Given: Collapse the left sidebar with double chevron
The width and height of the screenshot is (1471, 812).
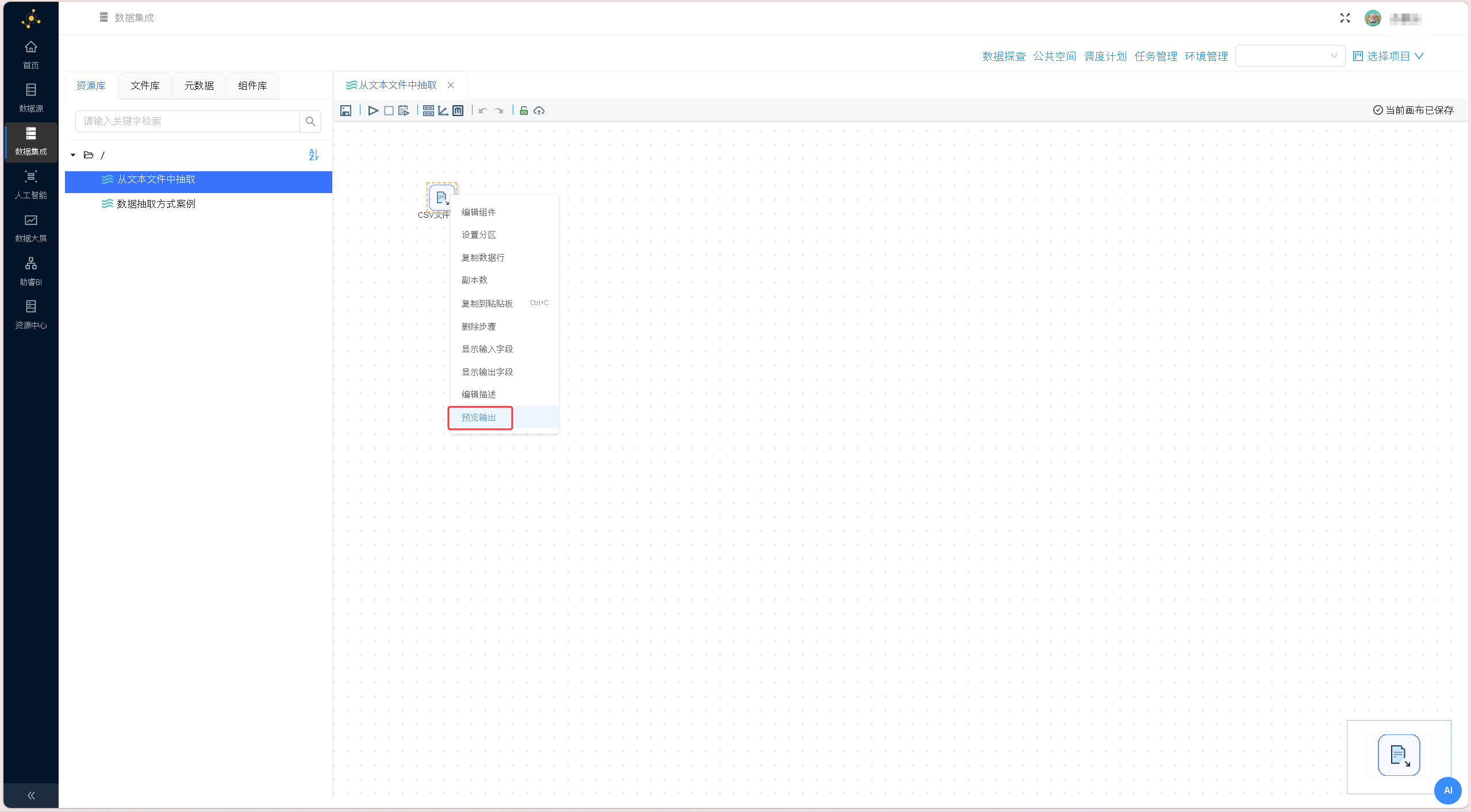Looking at the screenshot, I should 31,795.
